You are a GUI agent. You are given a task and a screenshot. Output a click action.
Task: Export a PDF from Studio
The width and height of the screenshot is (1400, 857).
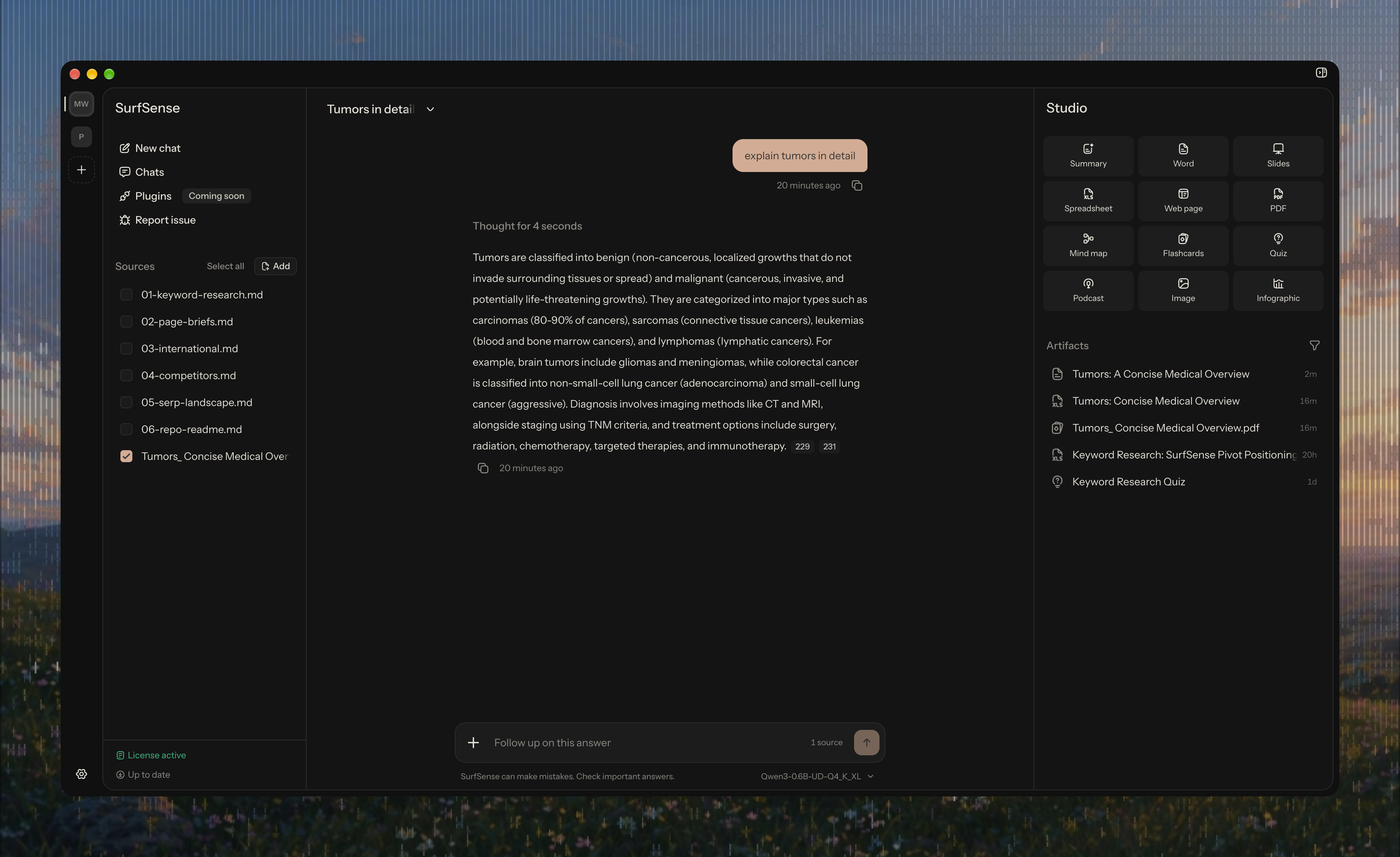(1278, 201)
